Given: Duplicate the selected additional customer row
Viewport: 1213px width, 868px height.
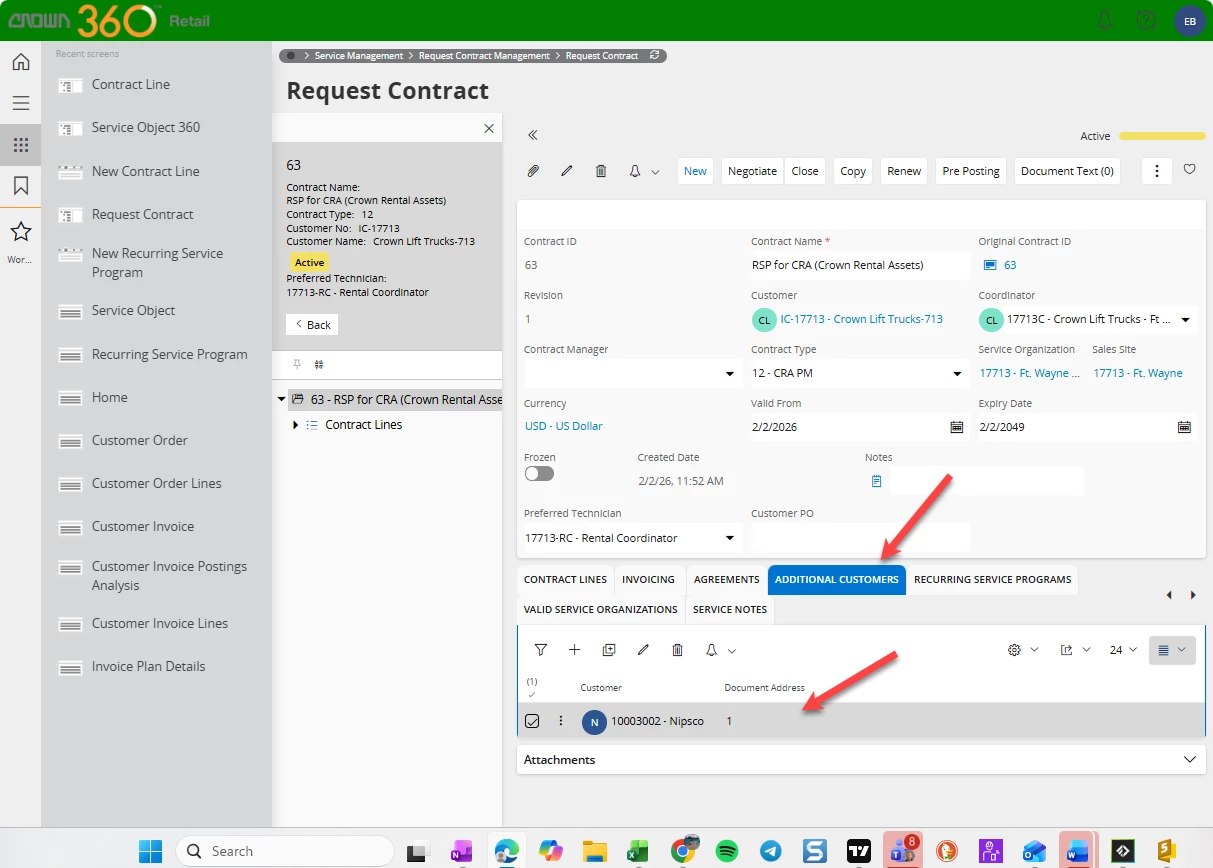Looking at the screenshot, I should pos(609,650).
